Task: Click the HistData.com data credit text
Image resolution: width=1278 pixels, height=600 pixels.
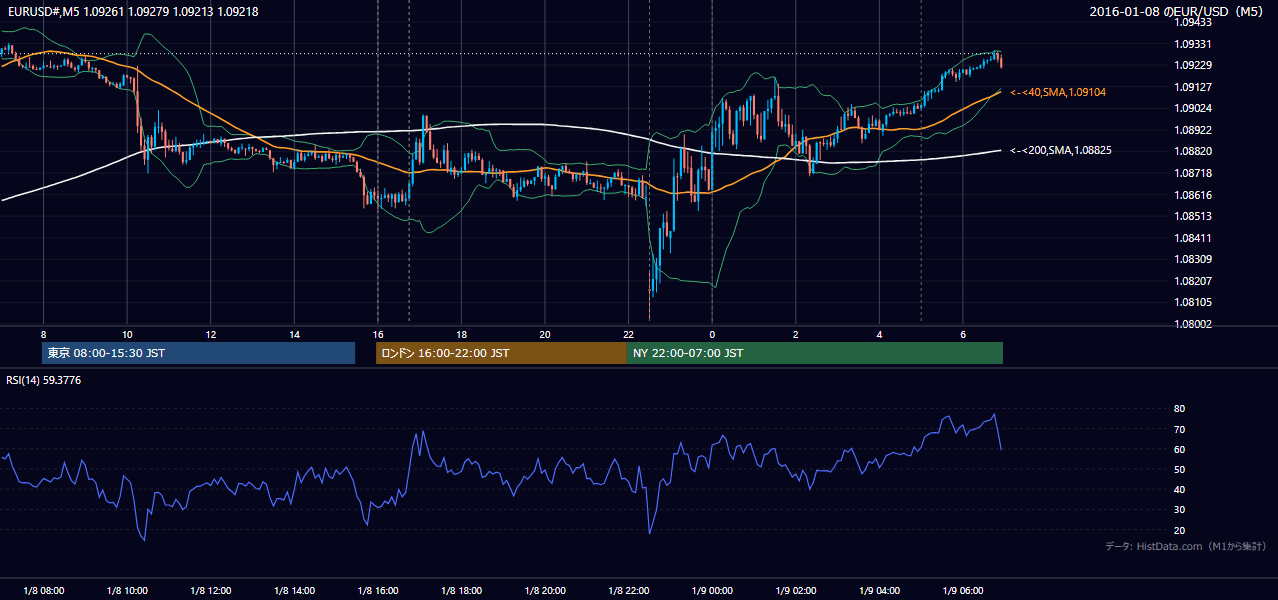Action: pos(1186,546)
